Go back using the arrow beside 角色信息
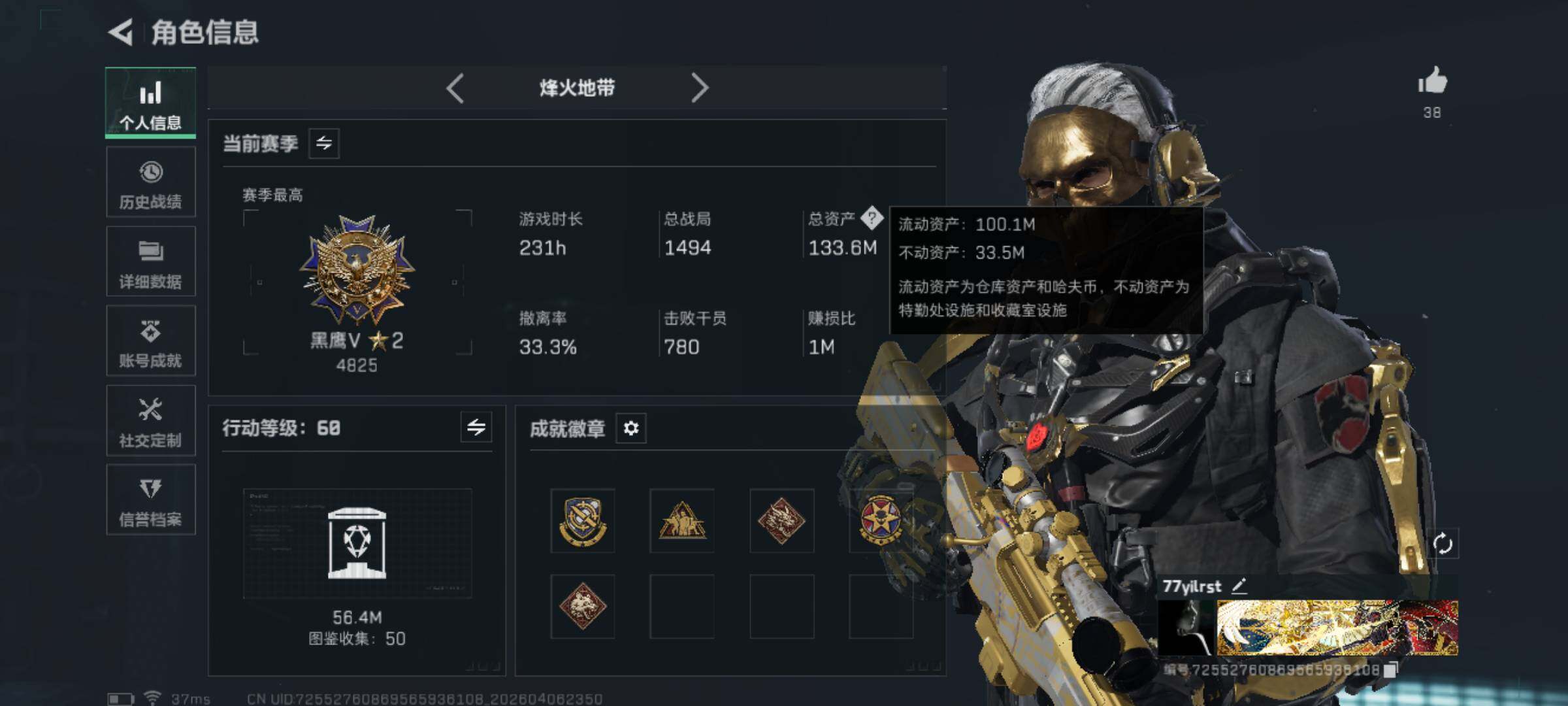Screen dimensions: 1568x706 [122, 32]
